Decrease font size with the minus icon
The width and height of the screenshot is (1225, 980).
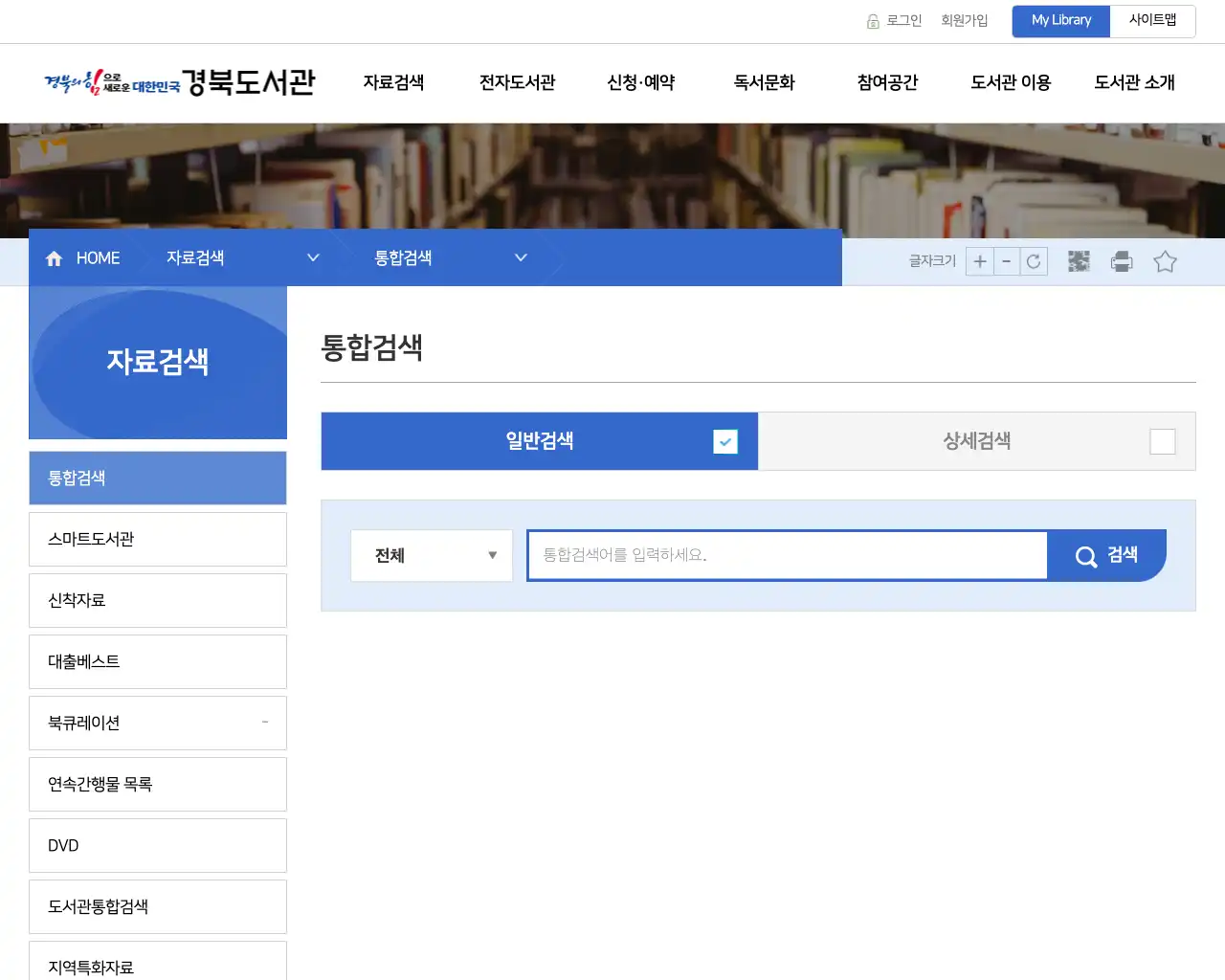tap(1006, 261)
